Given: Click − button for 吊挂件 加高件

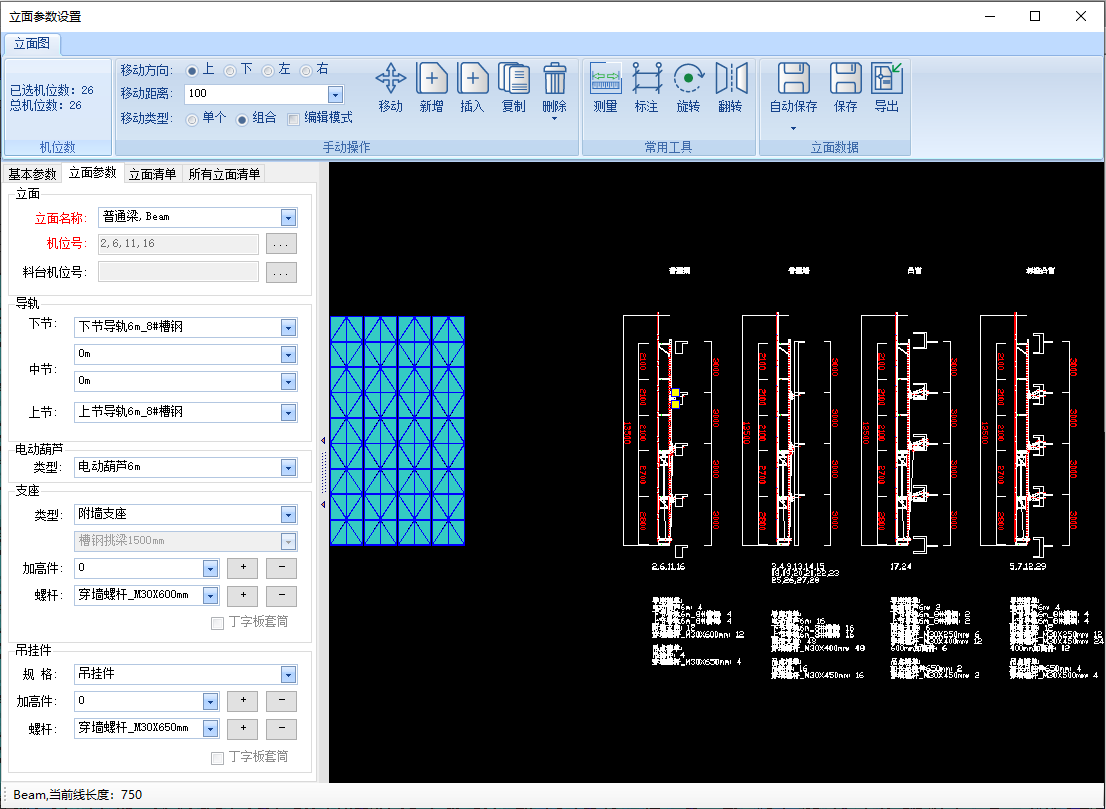Looking at the screenshot, I should coord(281,701).
